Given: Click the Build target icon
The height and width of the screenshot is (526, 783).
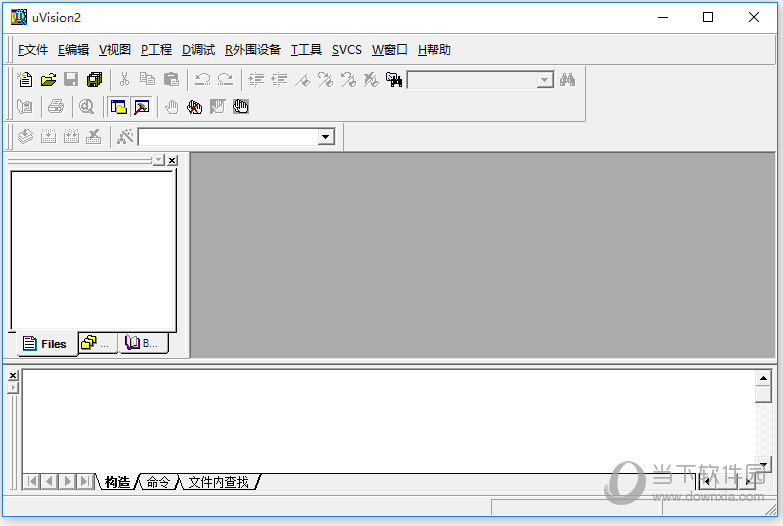Looking at the screenshot, I should coord(48,136).
